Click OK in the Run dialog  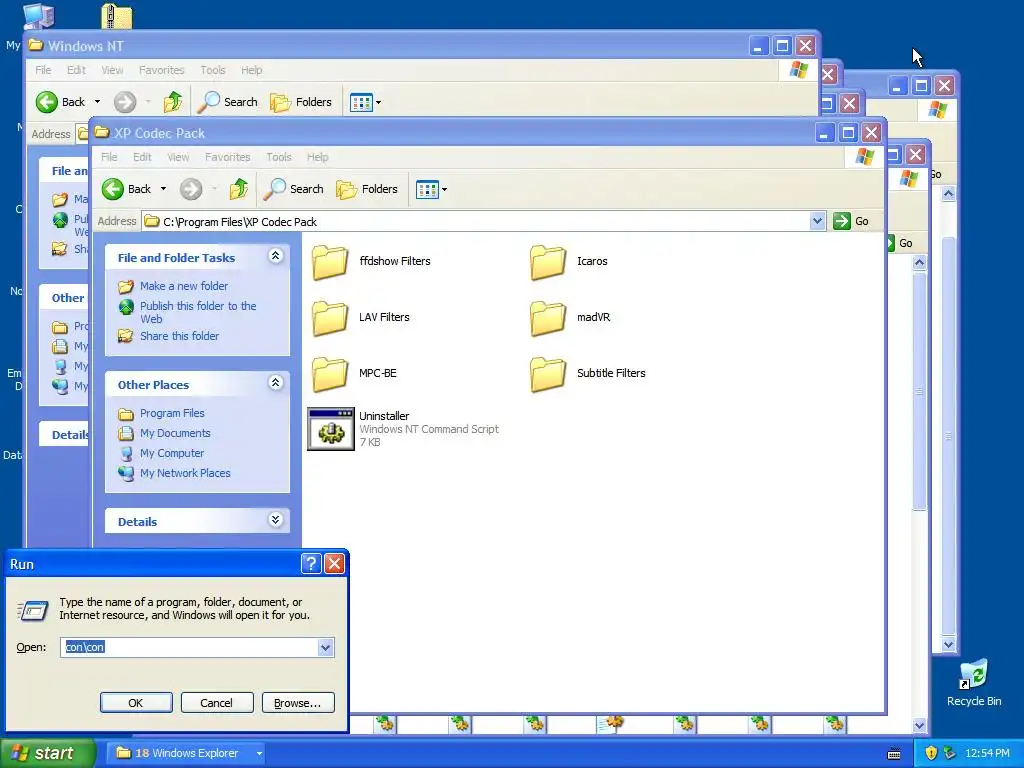click(136, 703)
